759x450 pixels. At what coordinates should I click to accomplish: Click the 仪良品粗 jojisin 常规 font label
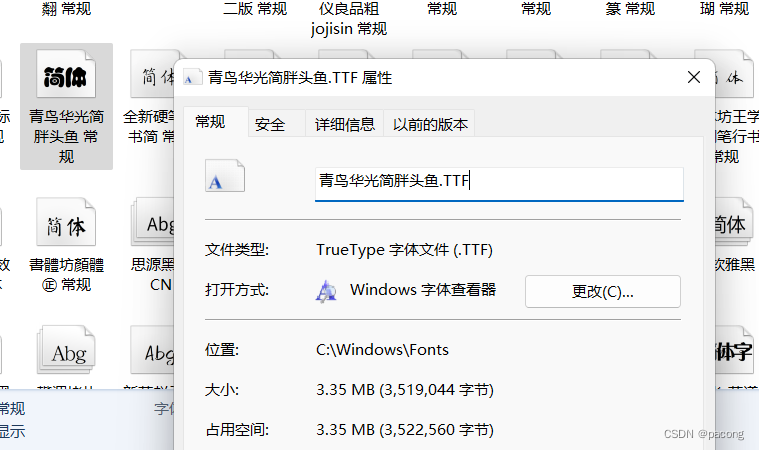click(x=349, y=18)
